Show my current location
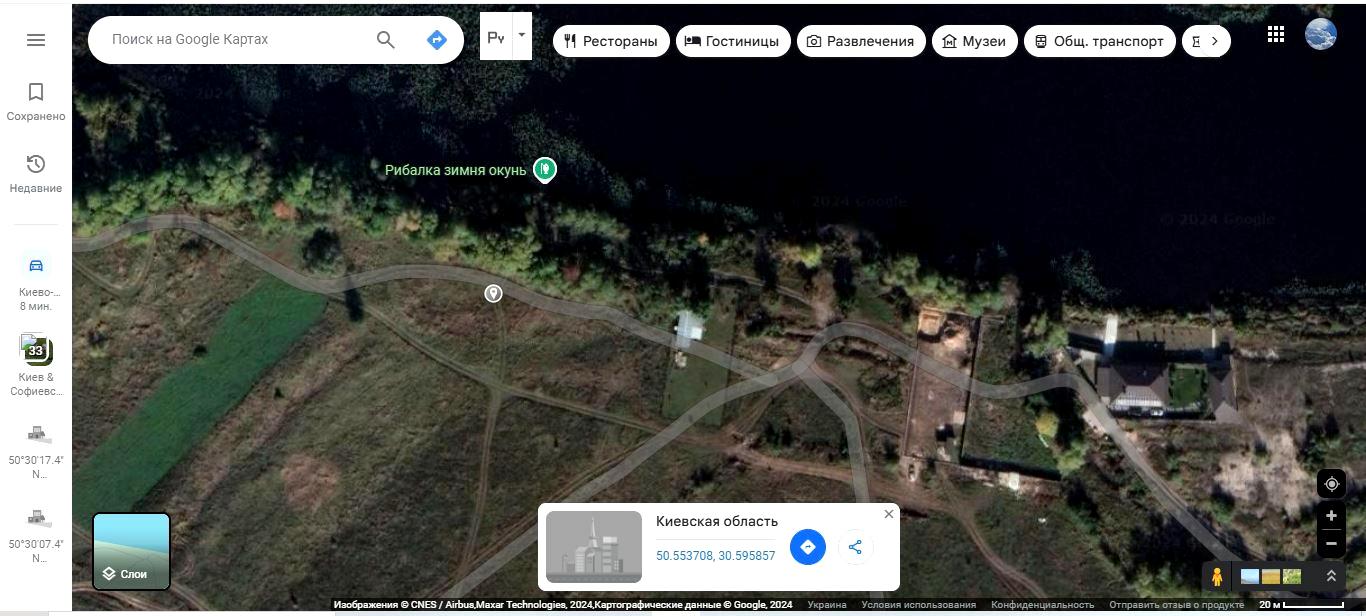 pos(1331,484)
